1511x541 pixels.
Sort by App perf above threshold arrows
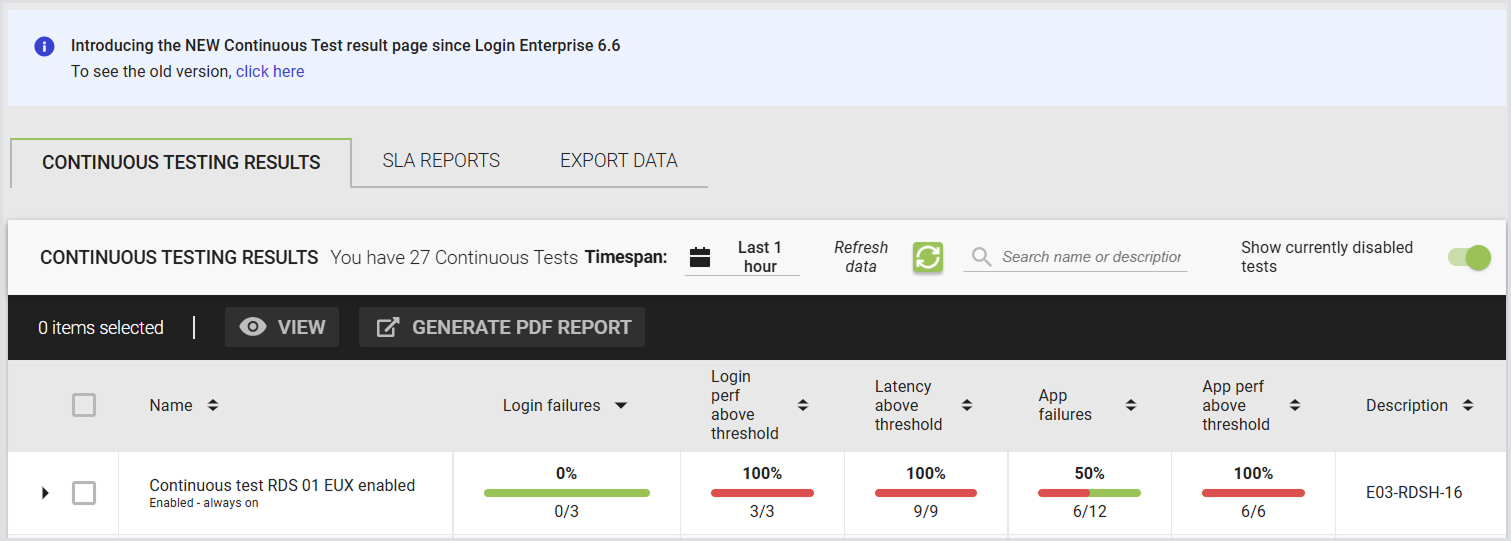pos(1295,405)
